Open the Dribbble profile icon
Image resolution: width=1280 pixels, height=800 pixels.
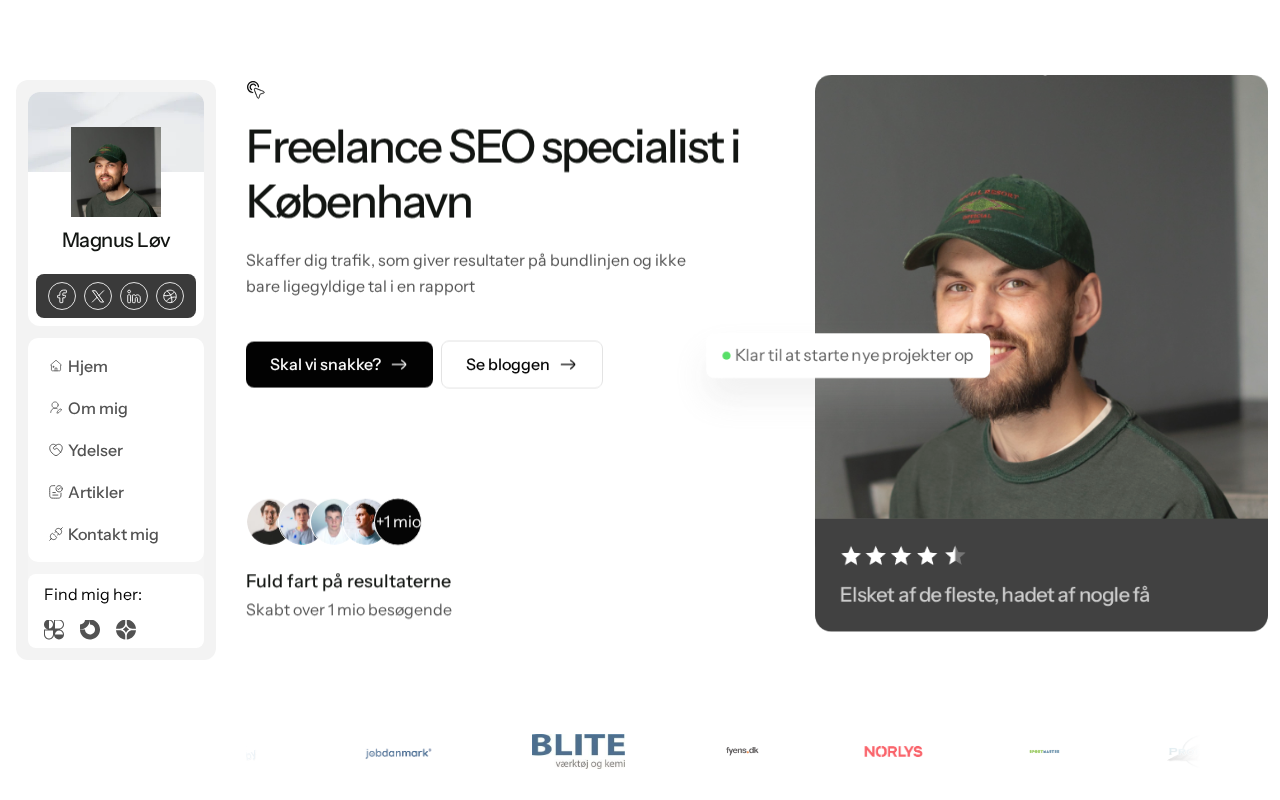coord(170,296)
